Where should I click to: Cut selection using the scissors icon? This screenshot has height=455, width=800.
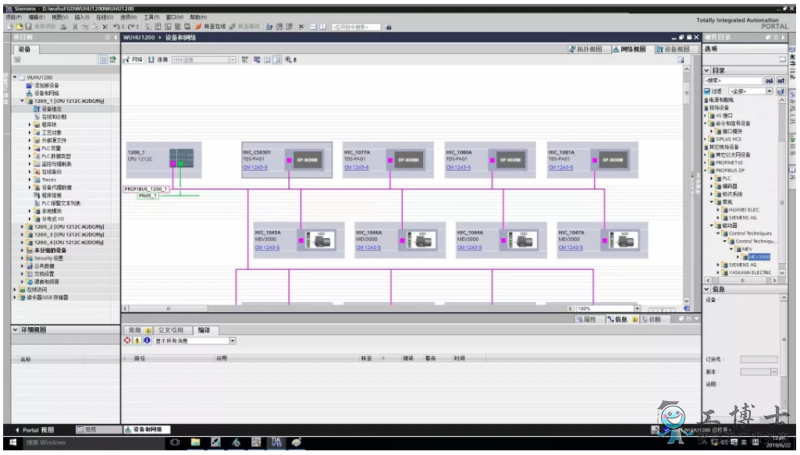[75, 27]
